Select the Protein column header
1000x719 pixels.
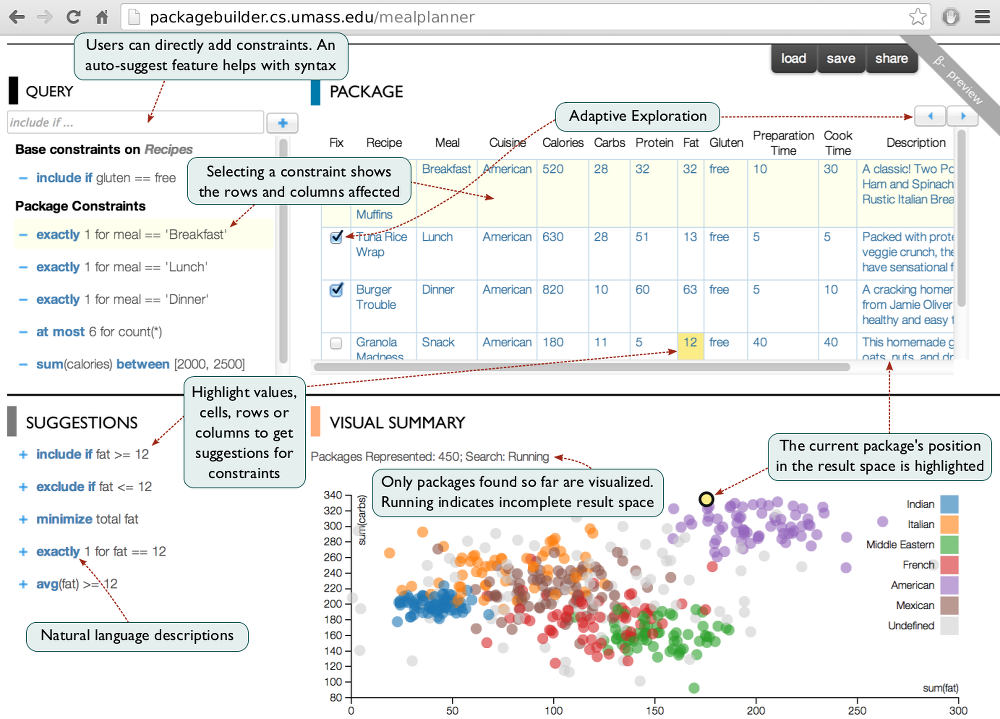point(654,143)
